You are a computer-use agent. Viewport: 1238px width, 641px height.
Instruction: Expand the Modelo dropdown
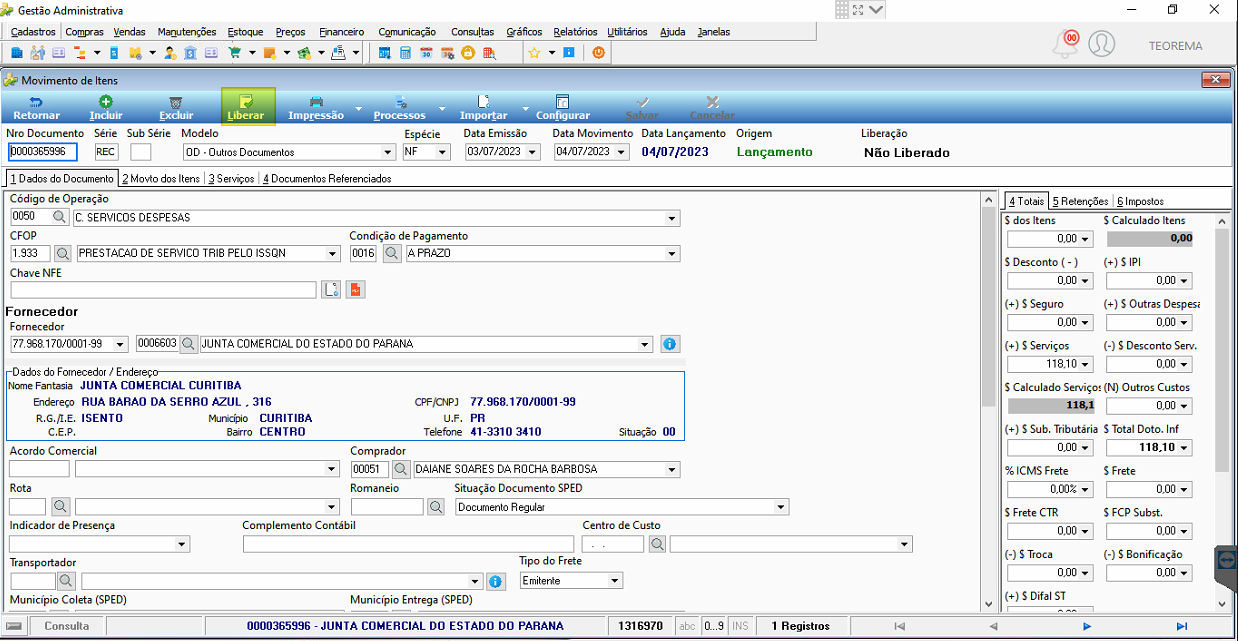389,153
